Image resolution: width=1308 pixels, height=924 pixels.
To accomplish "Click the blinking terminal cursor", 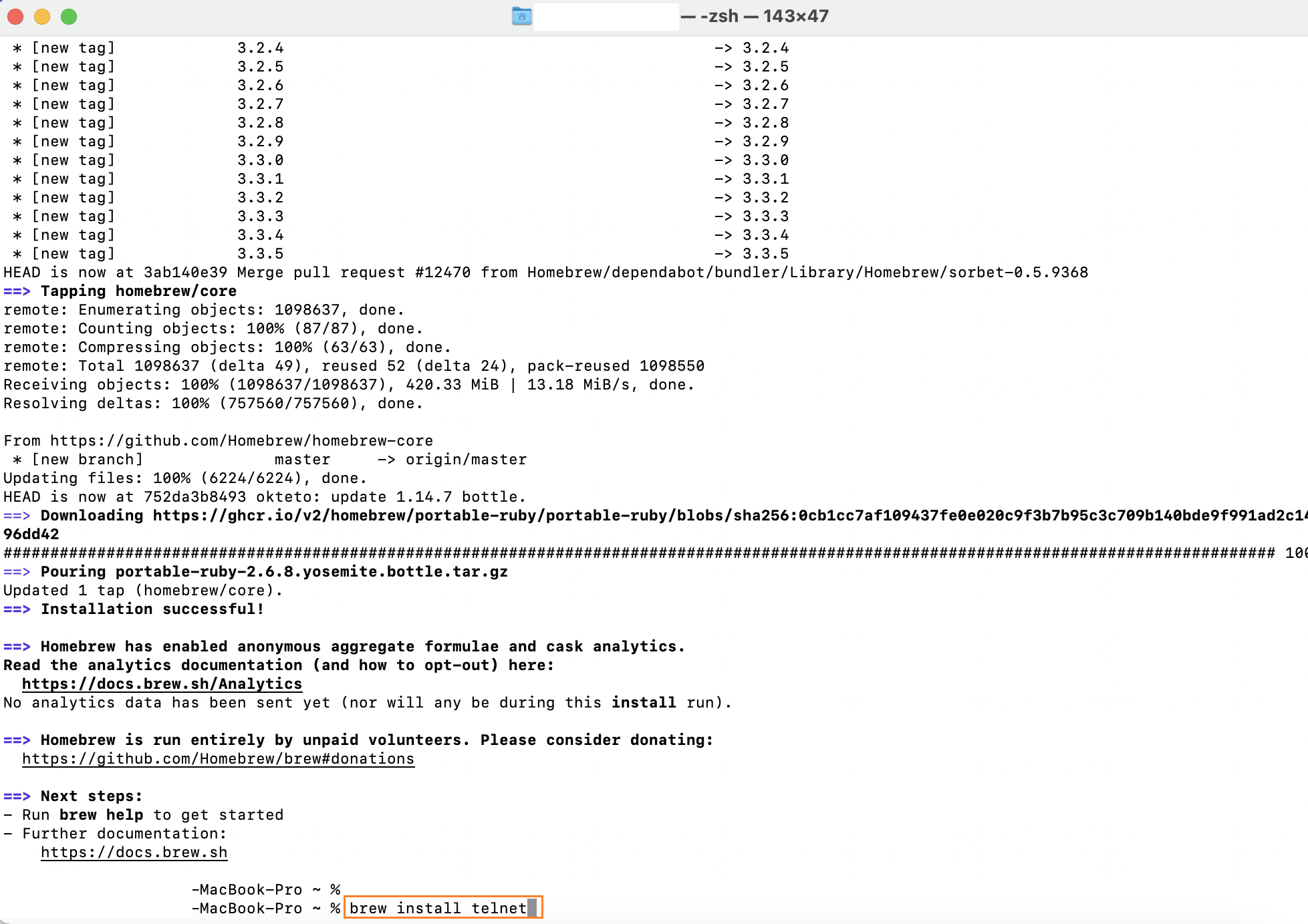I will click(533, 908).
